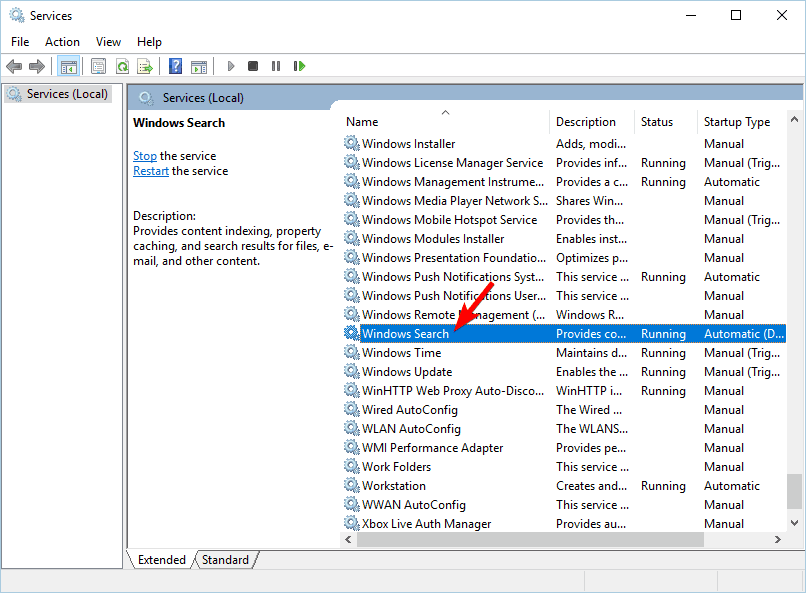Screen dimensions: 806x593
Task: Open the View menu
Action: click(108, 42)
